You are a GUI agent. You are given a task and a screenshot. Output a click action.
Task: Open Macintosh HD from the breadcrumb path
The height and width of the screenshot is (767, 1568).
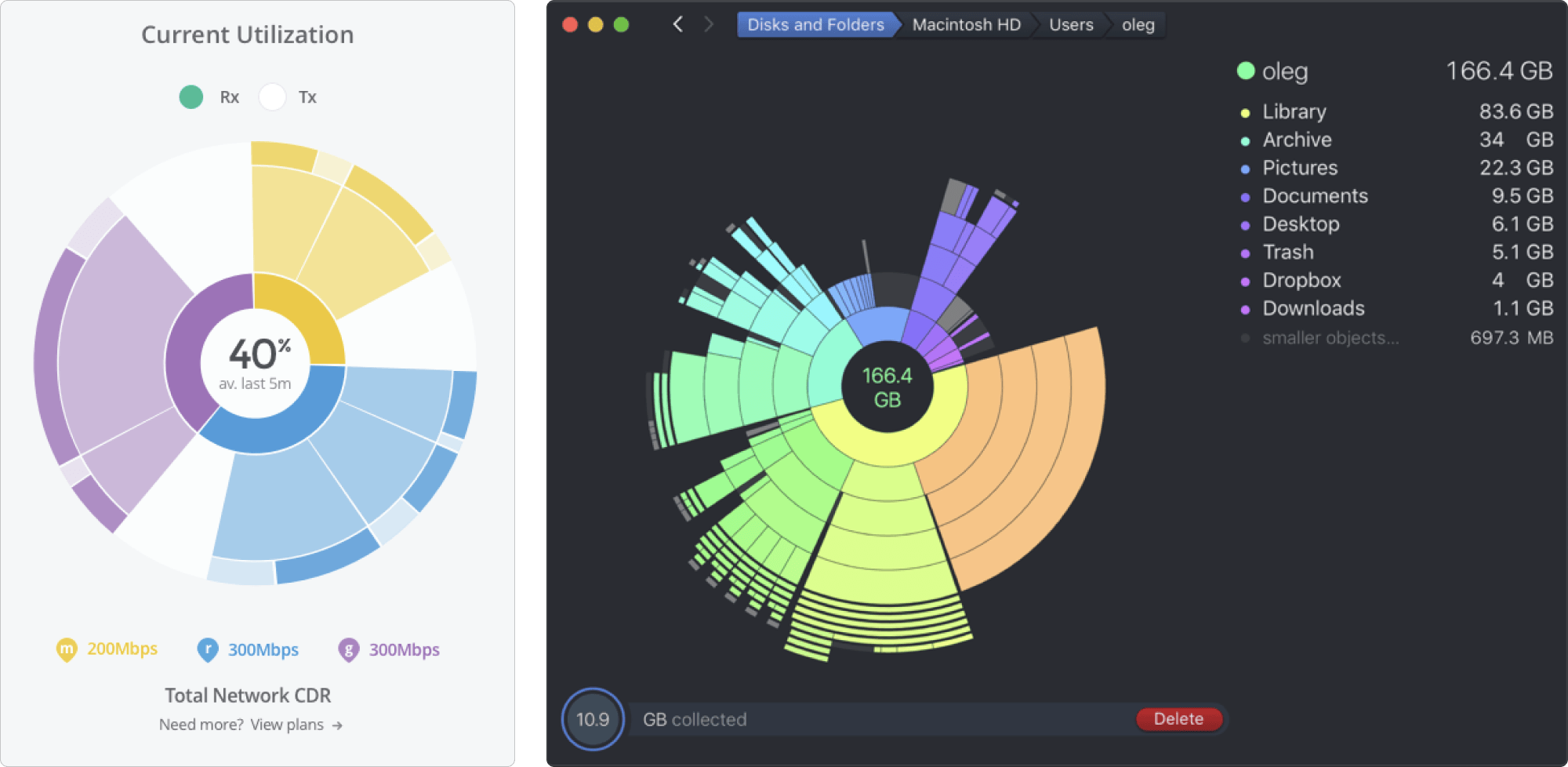click(x=966, y=24)
